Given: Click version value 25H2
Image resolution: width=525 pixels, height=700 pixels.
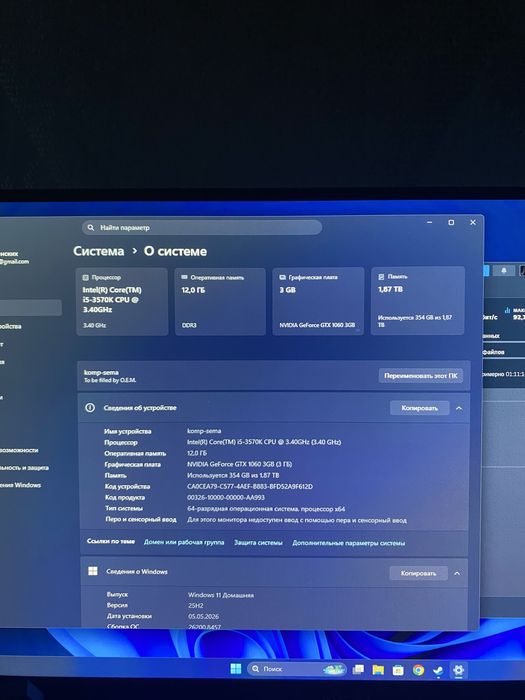Looking at the screenshot, I should (196, 606).
